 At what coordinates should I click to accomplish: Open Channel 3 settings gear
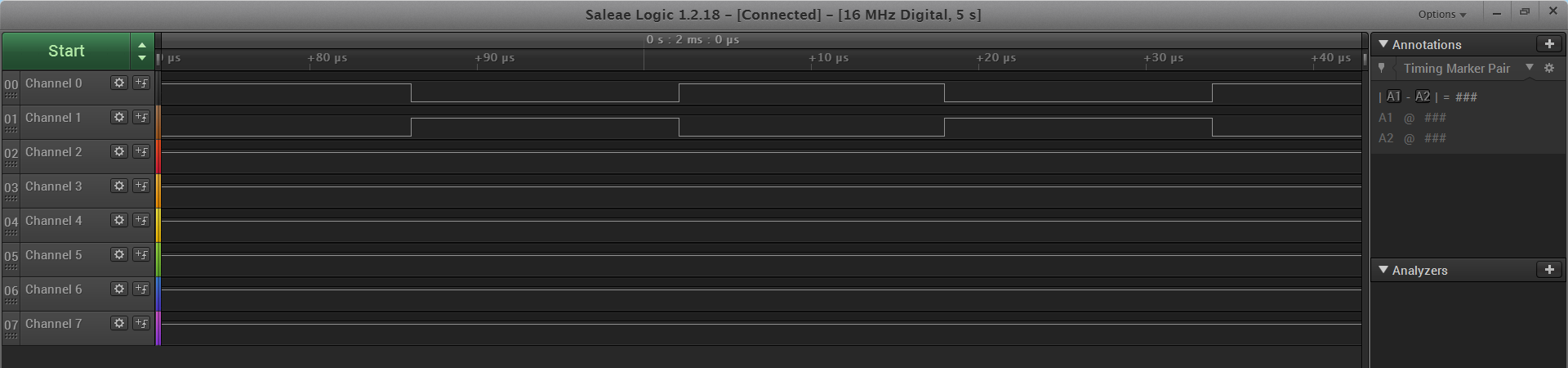pos(119,186)
